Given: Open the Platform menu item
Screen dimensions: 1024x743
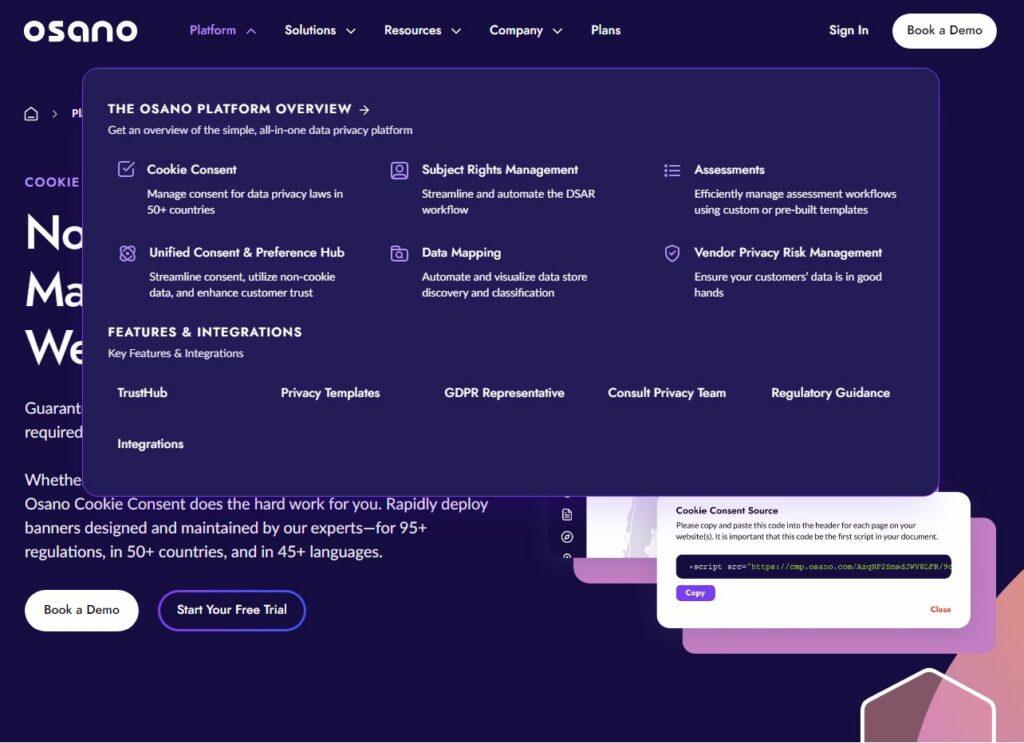Looking at the screenshot, I should (x=213, y=30).
